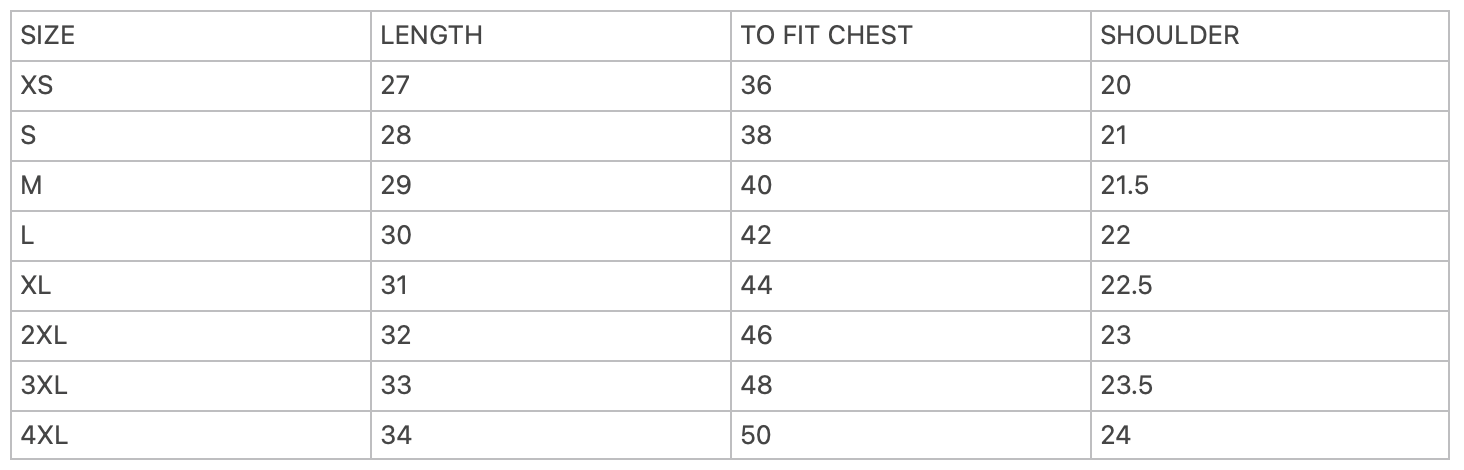Click chest value 42 for L

(x=756, y=235)
